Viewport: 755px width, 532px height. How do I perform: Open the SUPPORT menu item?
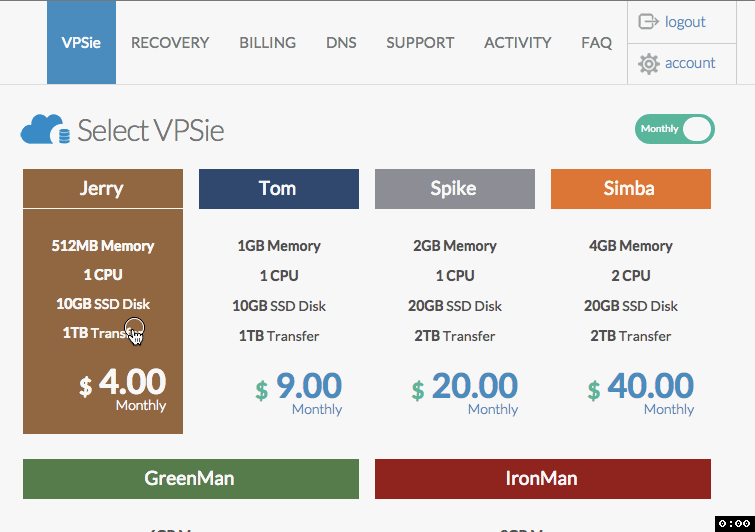(x=420, y=43)
